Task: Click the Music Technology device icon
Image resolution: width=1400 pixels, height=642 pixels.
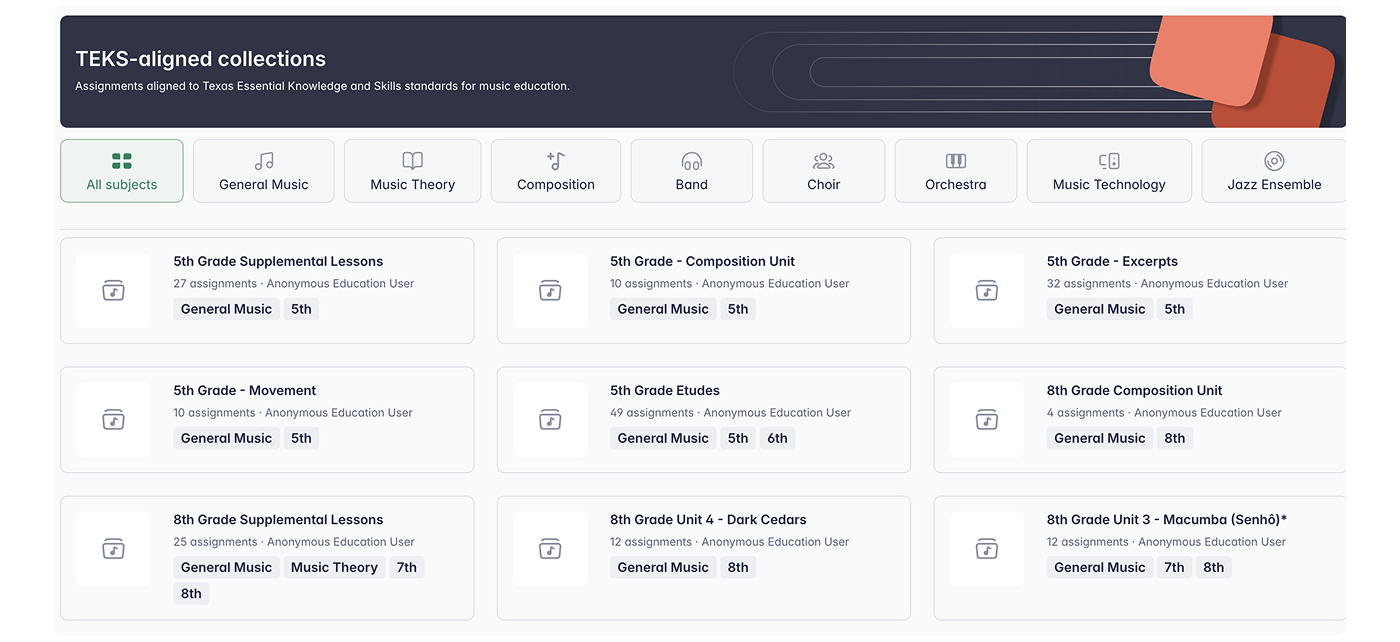Action: click(x=1109, y=161)
